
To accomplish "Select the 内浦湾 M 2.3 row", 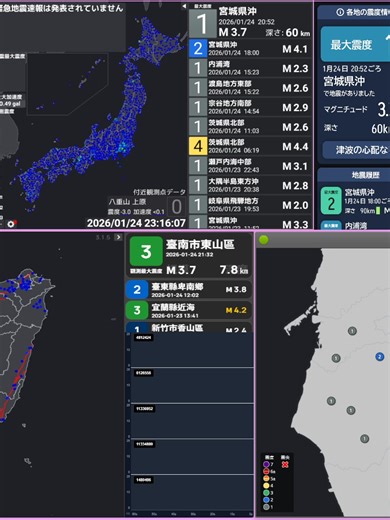I will pyautogui.click(x=250, y=68).
